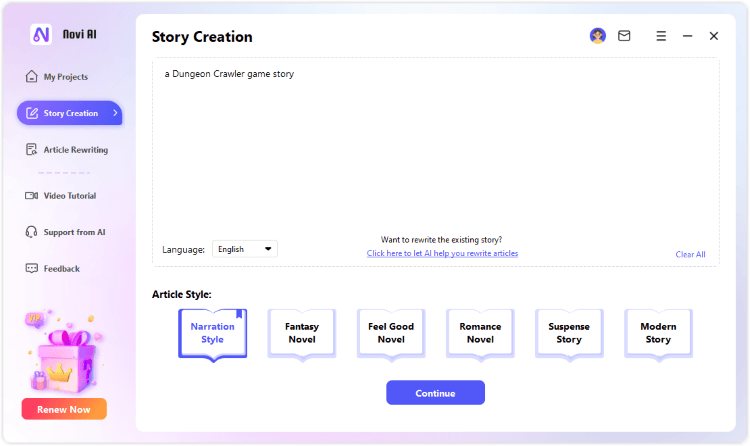Open the Feedback page
750x446 pixels.
point(52,268)
